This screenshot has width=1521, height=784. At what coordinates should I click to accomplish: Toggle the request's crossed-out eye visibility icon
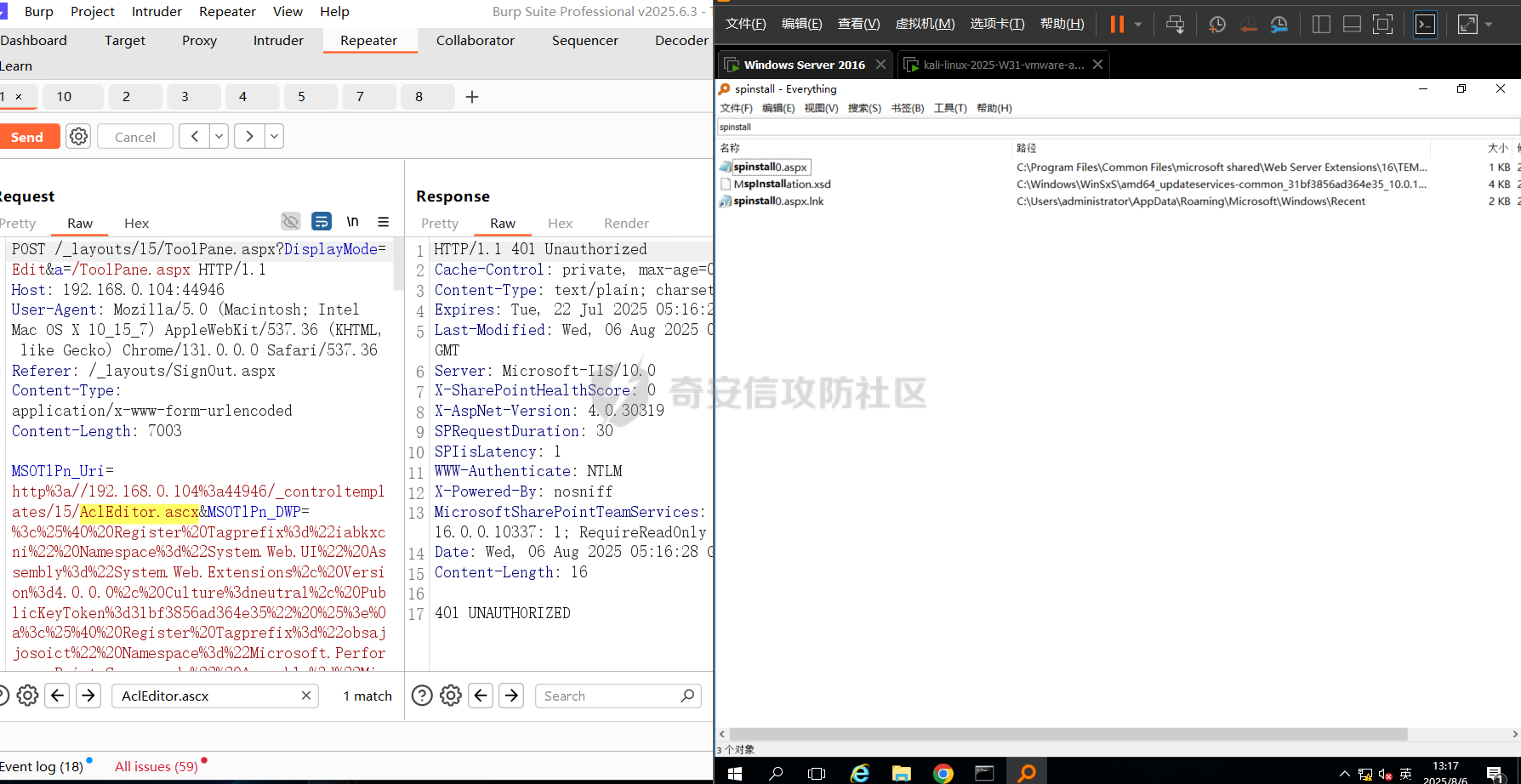291,222
